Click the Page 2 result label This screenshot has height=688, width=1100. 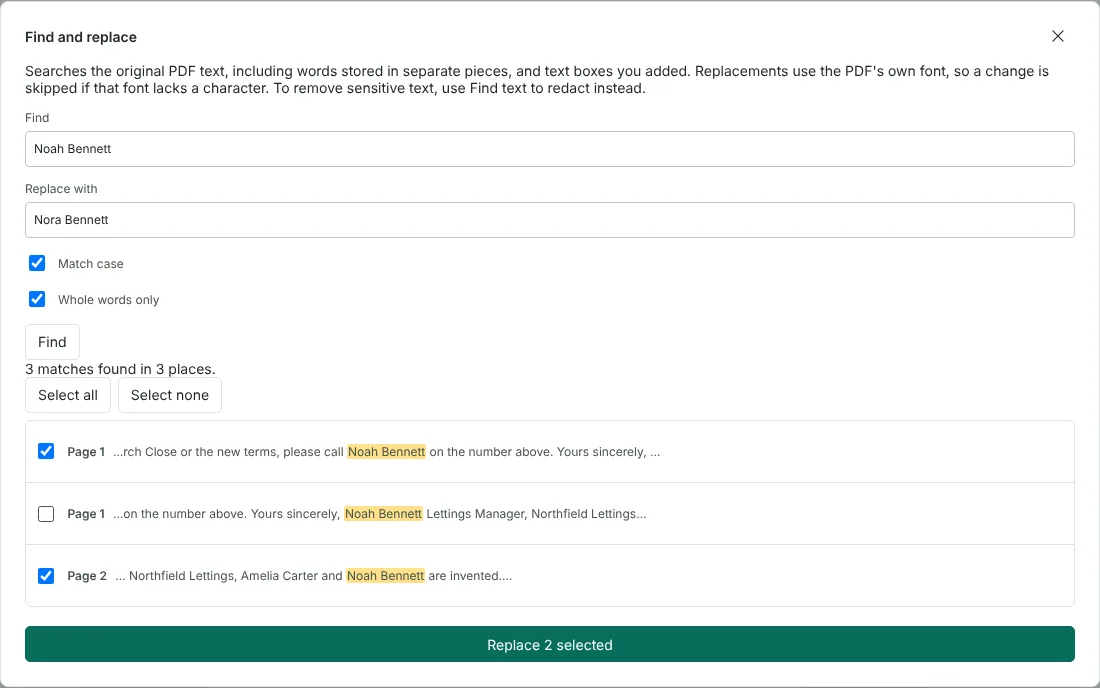[87, 576]
